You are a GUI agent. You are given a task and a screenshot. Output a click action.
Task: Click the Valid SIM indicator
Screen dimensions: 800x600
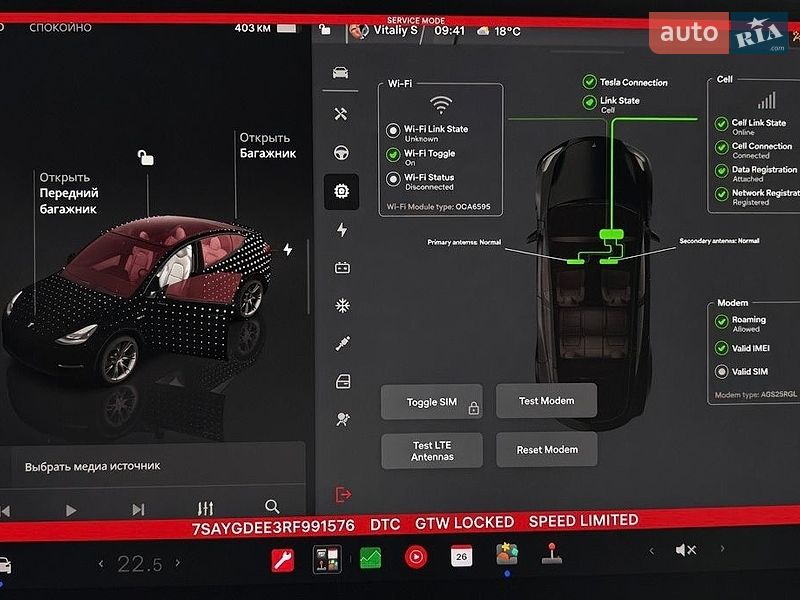(x=721, y=371)
